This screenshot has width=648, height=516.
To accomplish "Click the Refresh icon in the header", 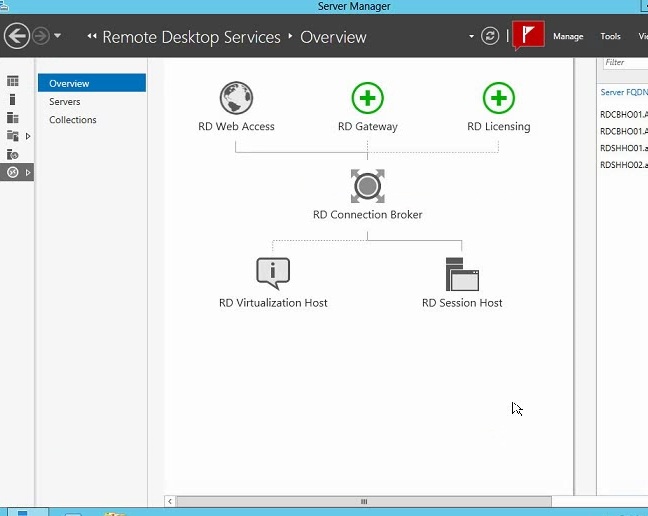I will click(490, 36).
